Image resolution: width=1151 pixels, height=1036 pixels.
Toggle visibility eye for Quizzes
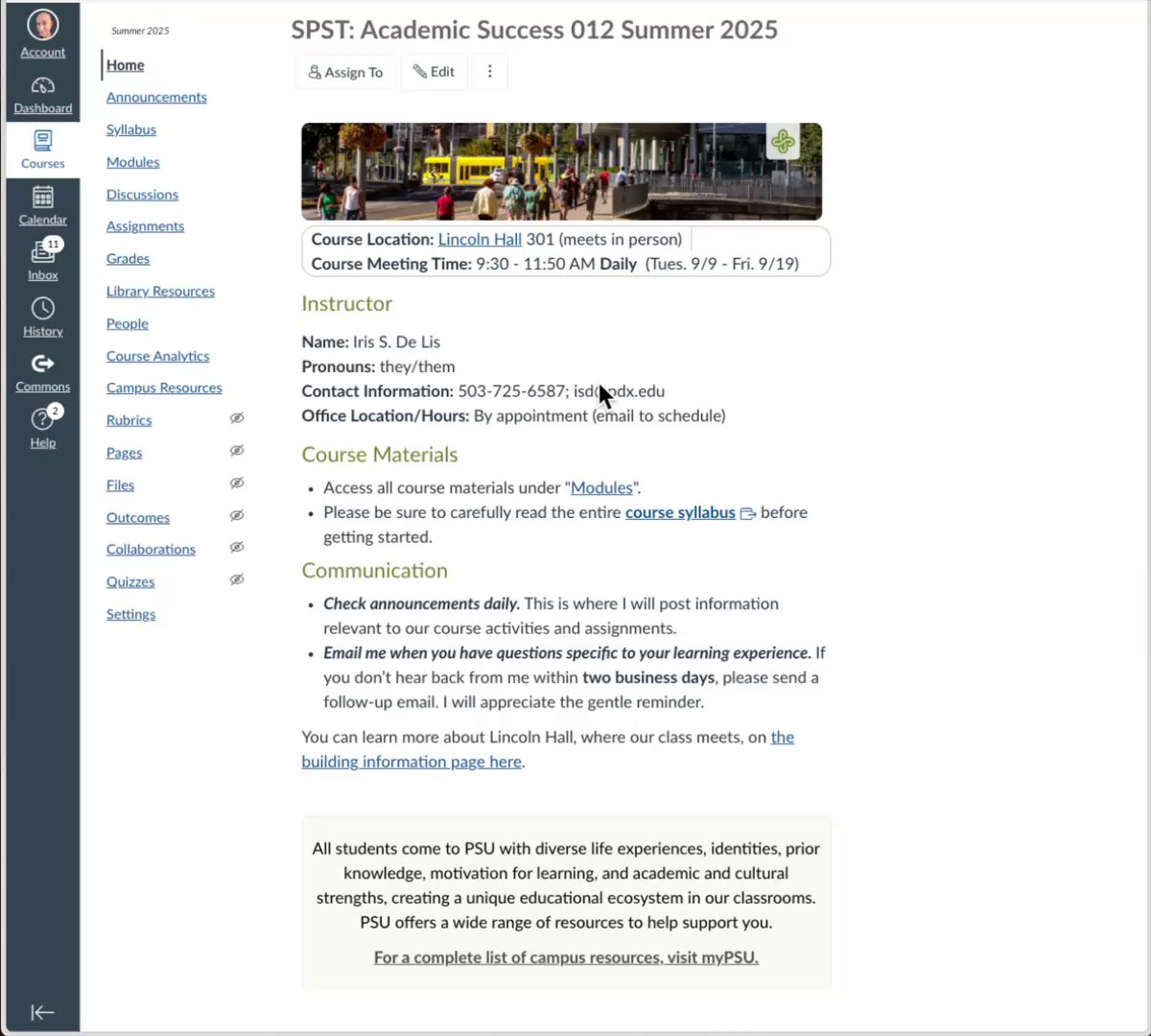click(237, 580)
